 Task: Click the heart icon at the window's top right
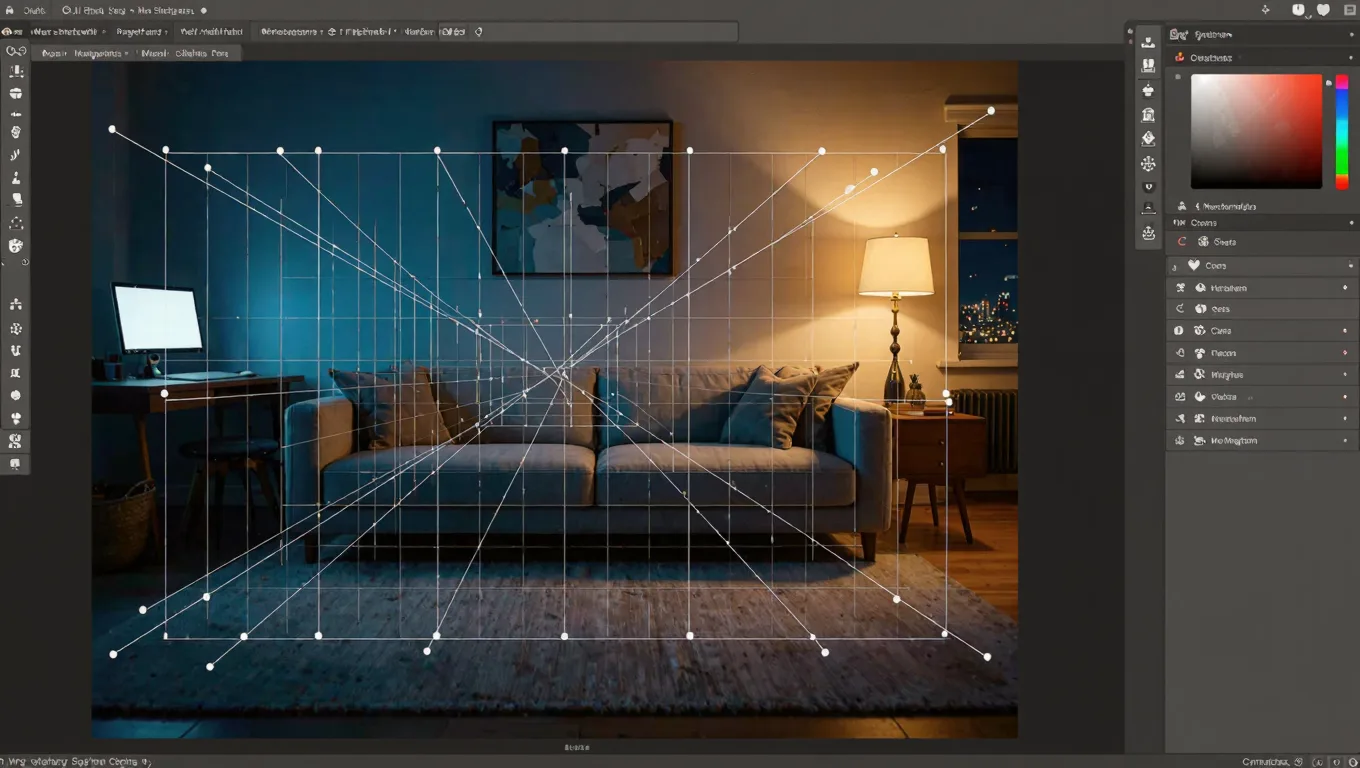pos(1323,10)
